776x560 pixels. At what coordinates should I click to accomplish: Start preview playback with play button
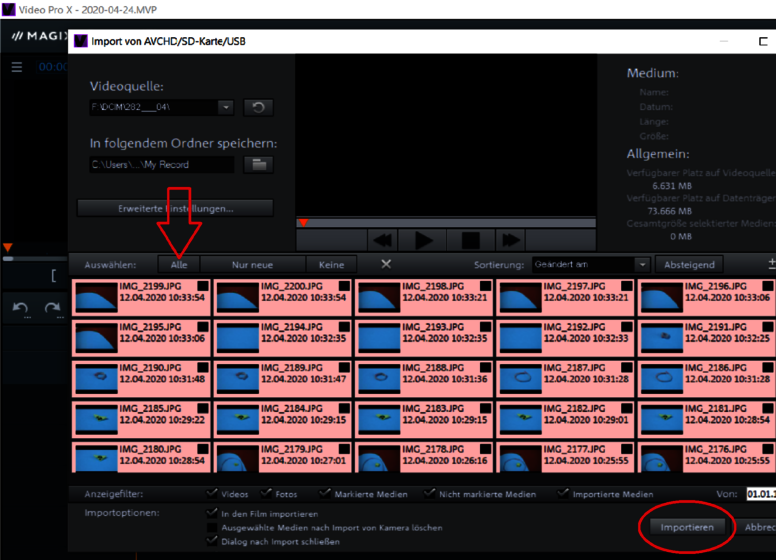pyautogui.click(x=423, y=240)
